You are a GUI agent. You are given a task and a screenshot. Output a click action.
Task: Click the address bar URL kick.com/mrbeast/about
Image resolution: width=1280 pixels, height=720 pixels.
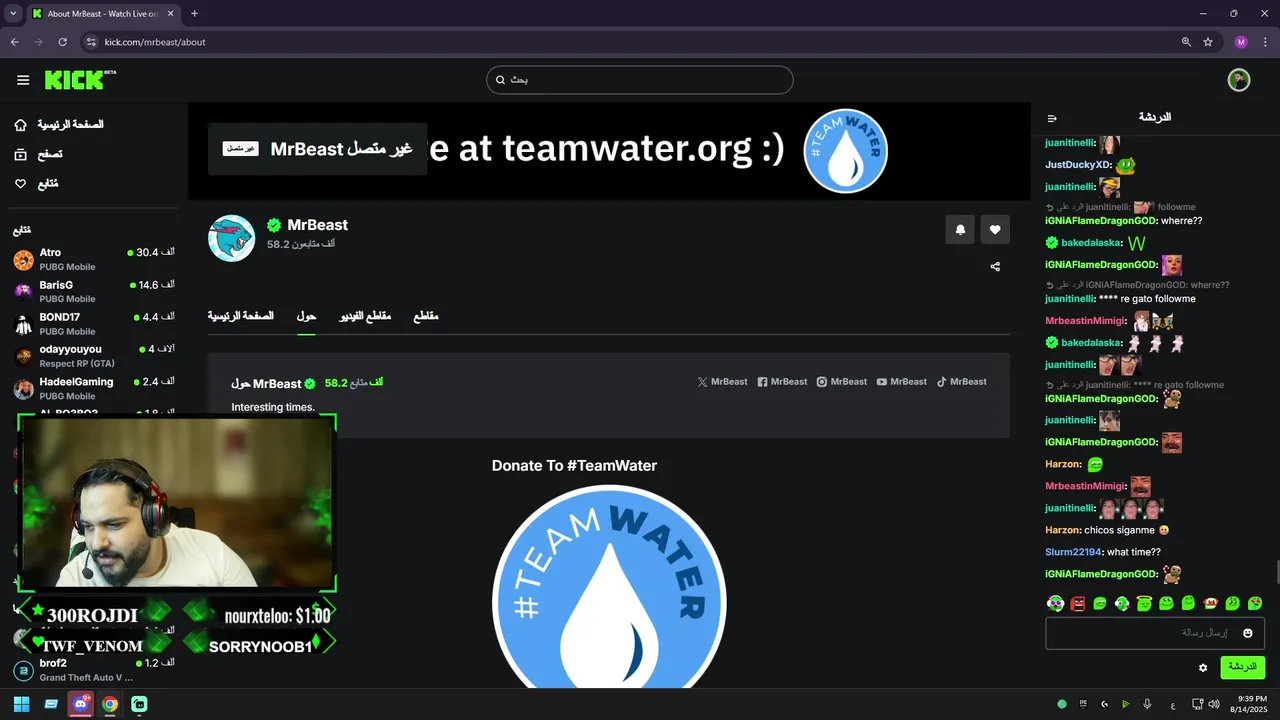(155, 42)
